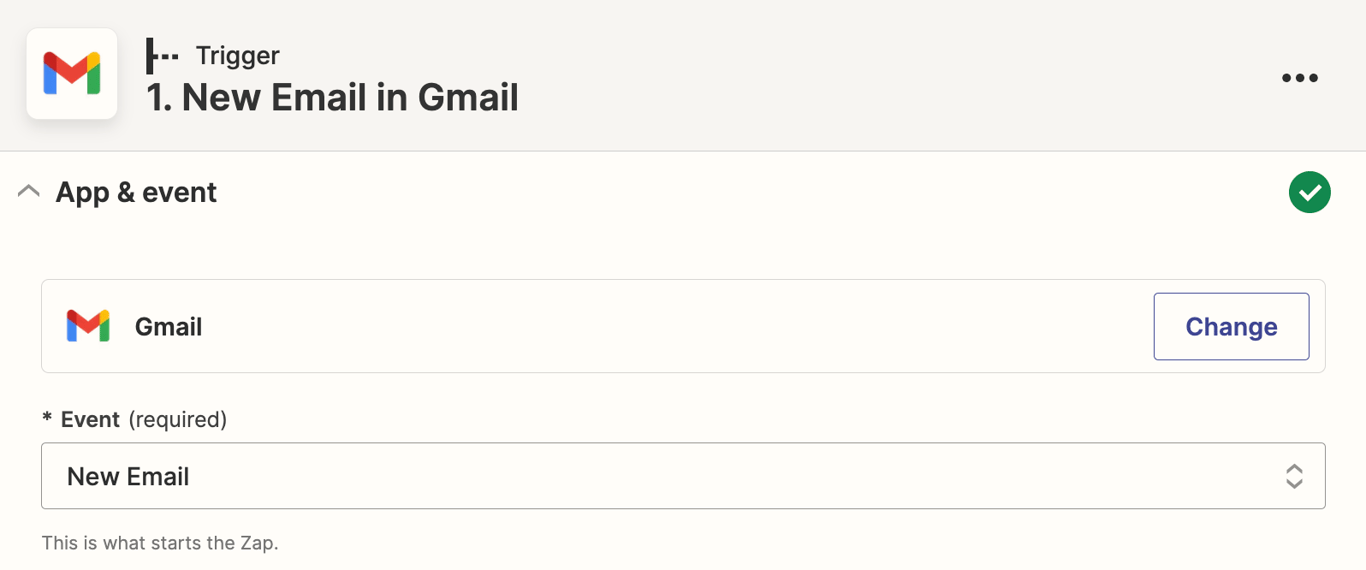
Task: Click the dashed Trigger step icon
Action: point(162,56)
